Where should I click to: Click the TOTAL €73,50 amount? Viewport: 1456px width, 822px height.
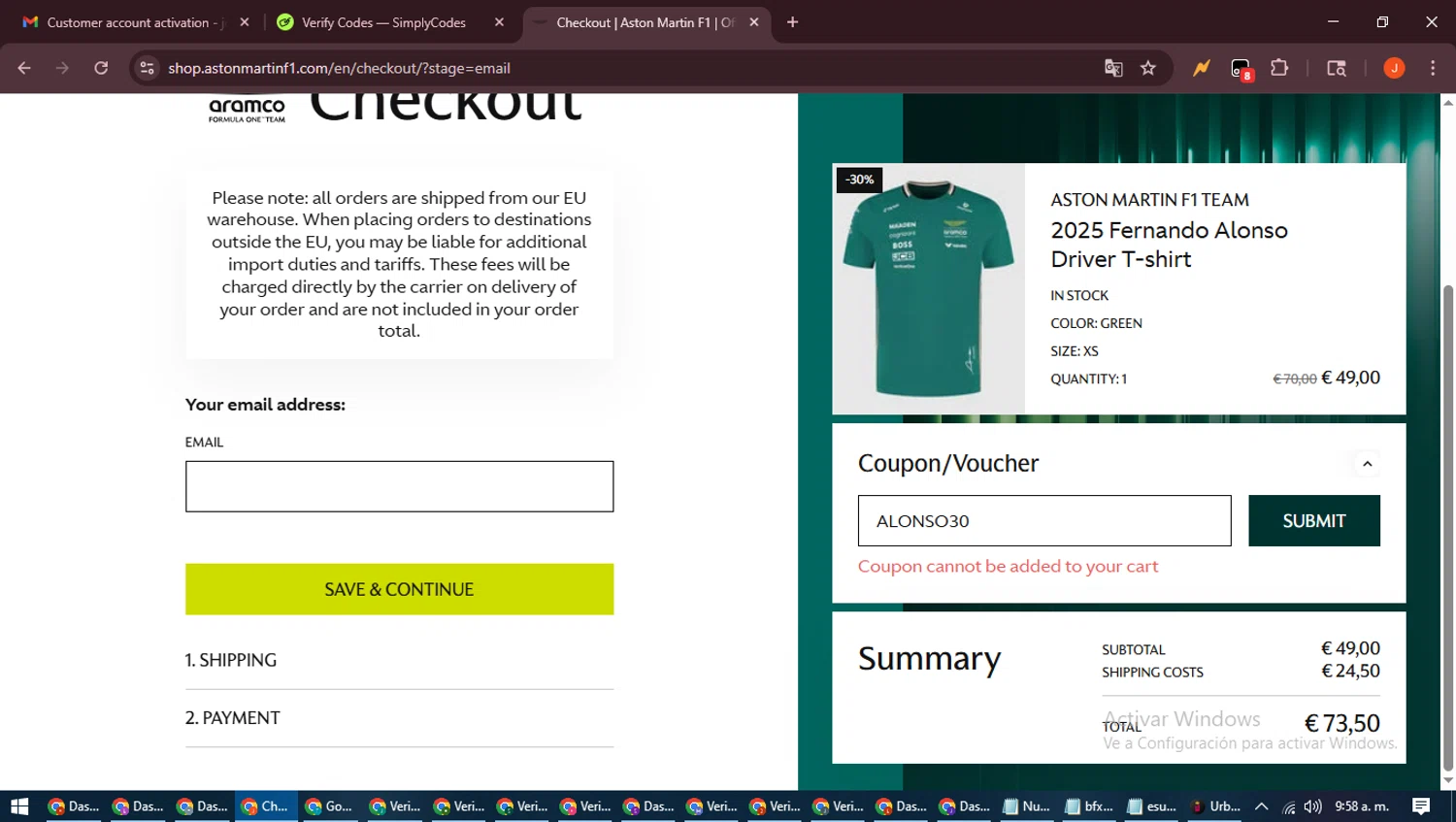point(1341,724)
